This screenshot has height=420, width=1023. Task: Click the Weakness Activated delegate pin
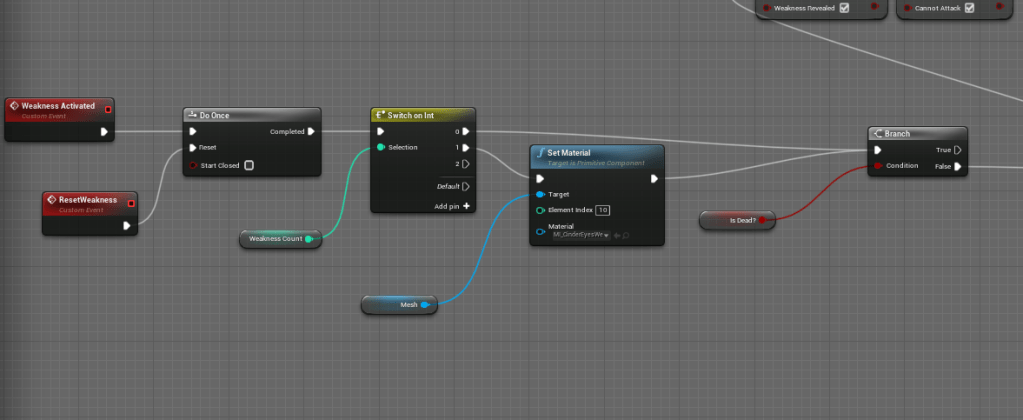click(x=108, y=107)
